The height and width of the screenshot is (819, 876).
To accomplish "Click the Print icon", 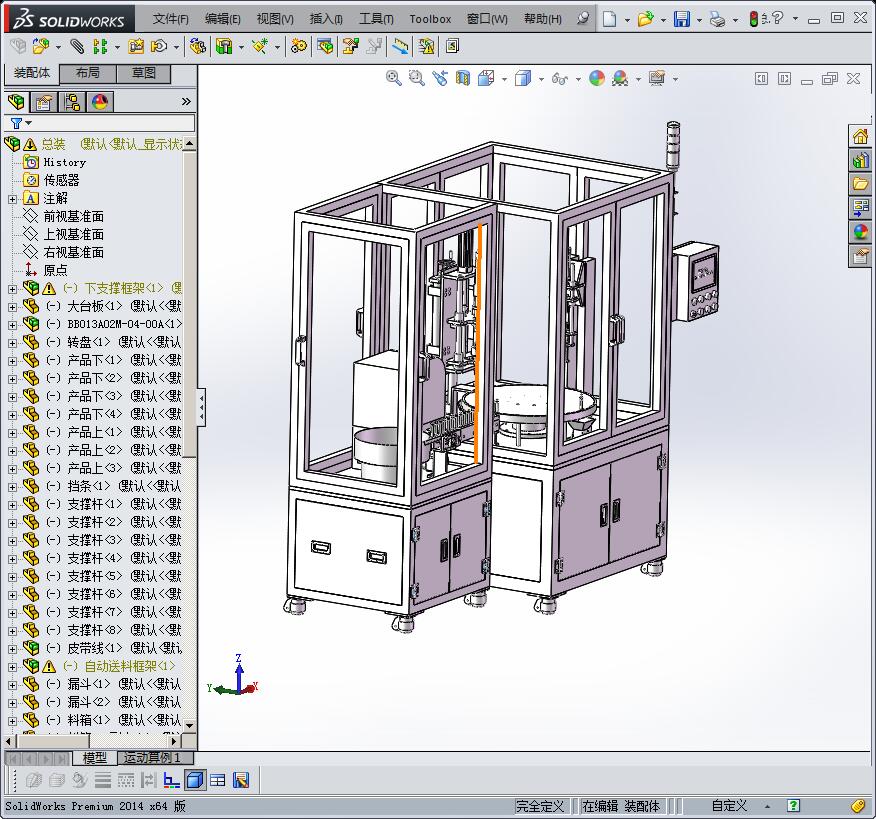I will pos(717,20).
